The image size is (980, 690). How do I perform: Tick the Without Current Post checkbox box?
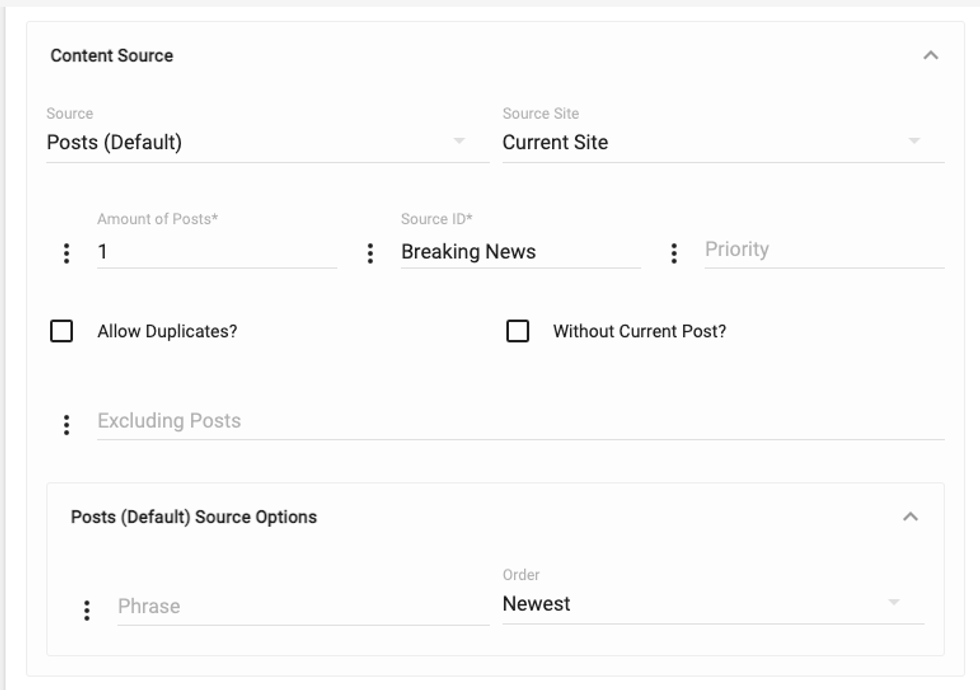[518, 331]
